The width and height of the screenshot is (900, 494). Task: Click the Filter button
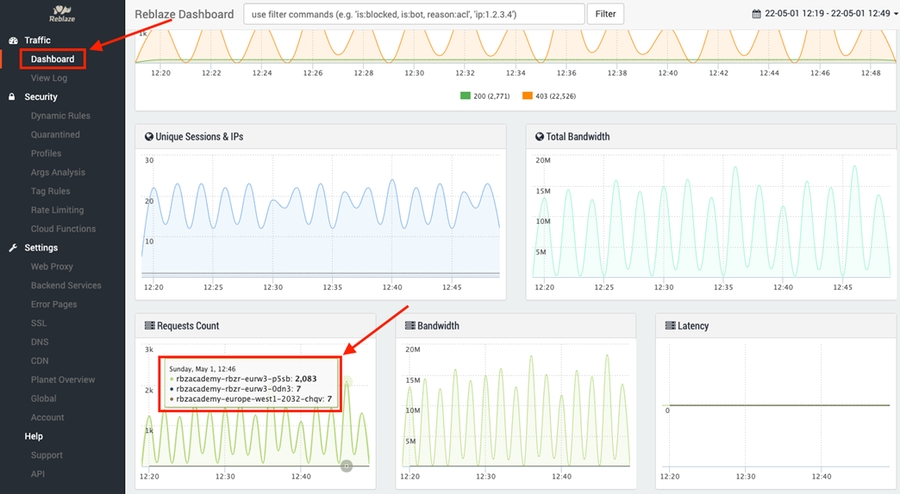pyautogui.click(x=606, y=14)
